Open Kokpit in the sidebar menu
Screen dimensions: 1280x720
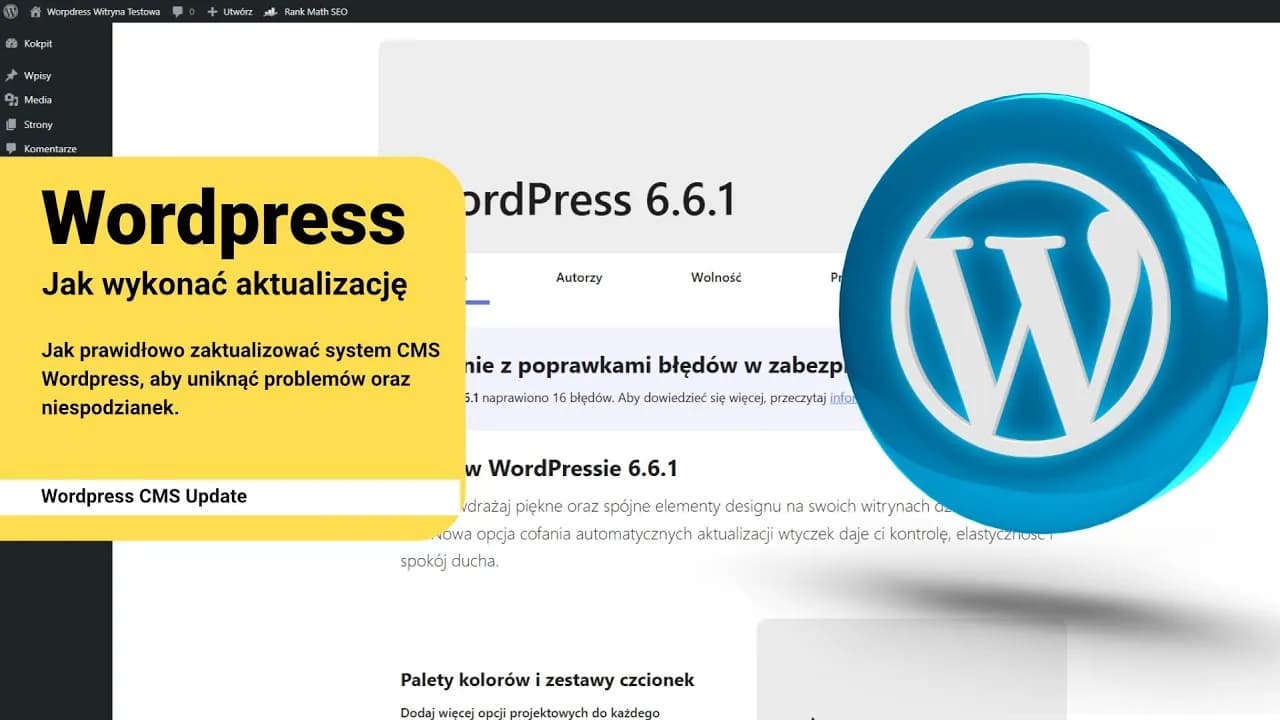(38, 44)
